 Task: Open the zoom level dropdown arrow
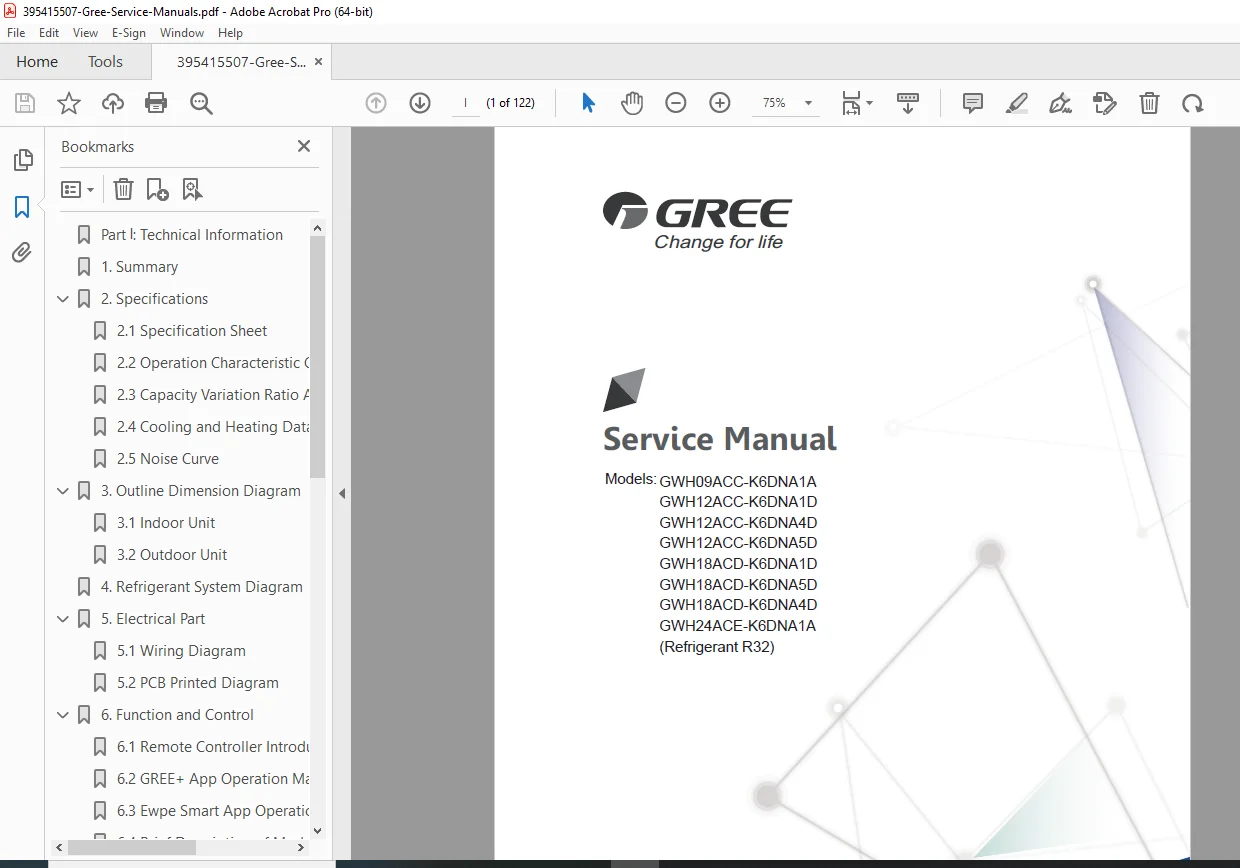click(x=808, y=103)
